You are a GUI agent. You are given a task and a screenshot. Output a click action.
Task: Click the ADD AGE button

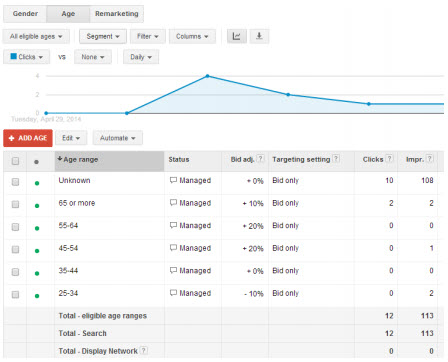(28, 138)
